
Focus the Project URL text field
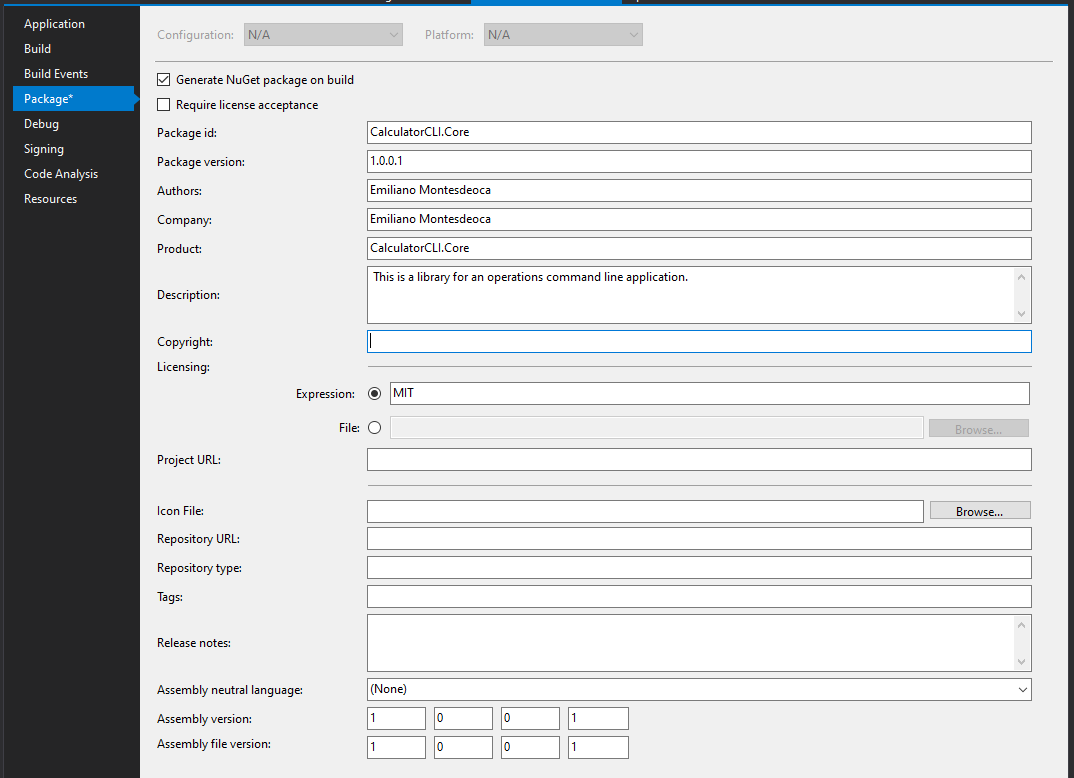698,460
